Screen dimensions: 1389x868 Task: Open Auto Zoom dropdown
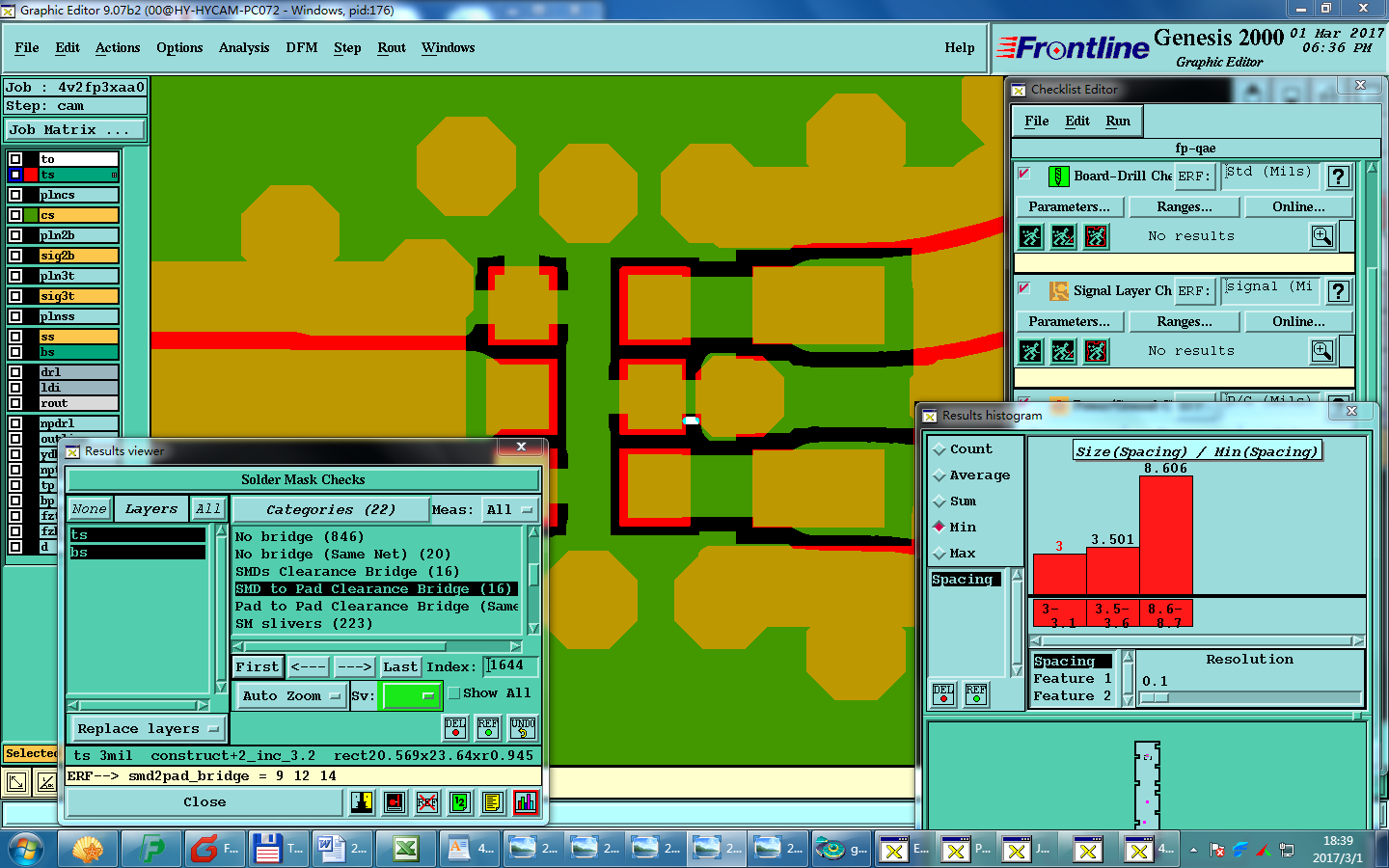pyautogui.click(x=291, y=695)
